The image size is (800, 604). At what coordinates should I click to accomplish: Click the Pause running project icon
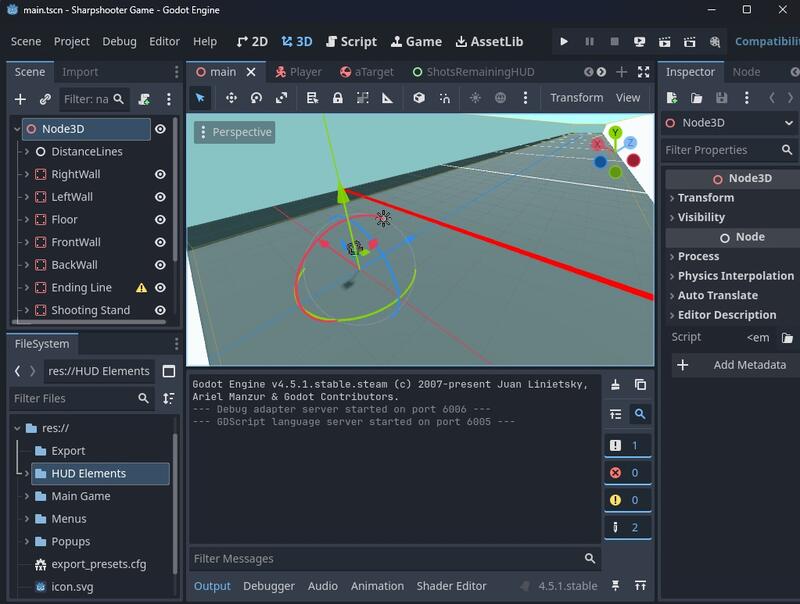click(x=589, y=41)
